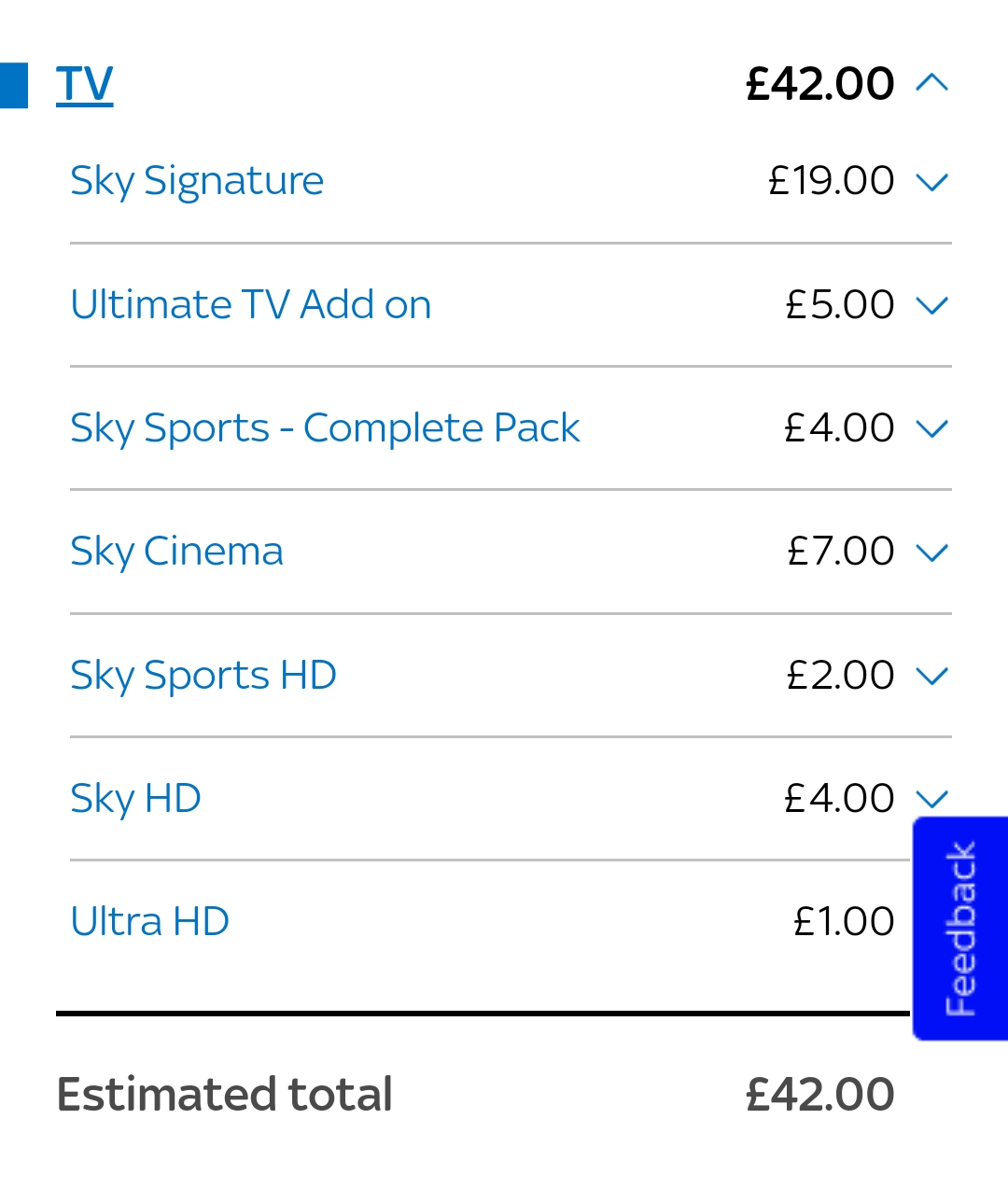Expand the Sky Cinema chevron
The width and height of the screenshot is (1008, 1189).
tap(932, 552)
